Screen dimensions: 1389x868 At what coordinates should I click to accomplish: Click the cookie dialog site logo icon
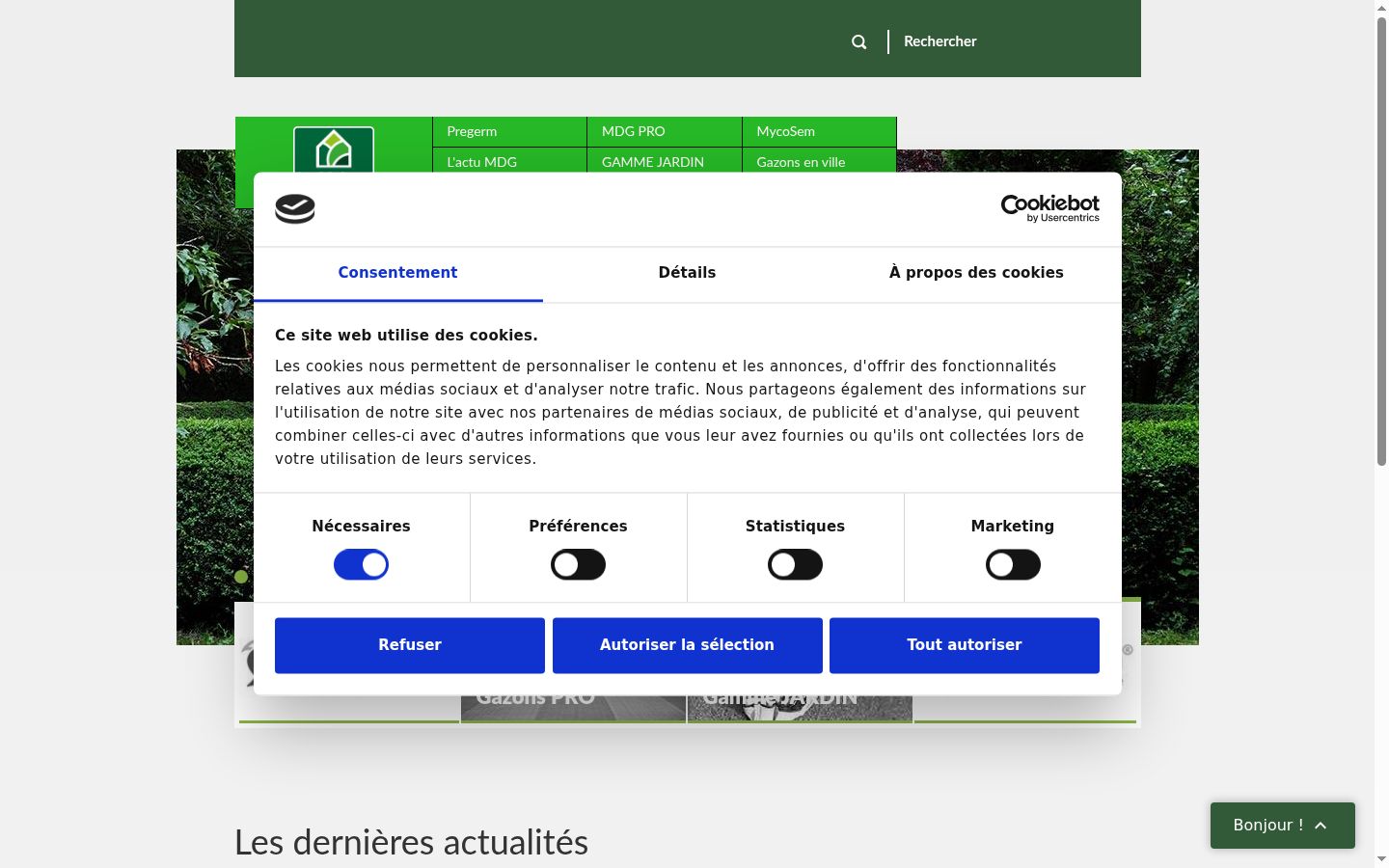pos(295,209)
